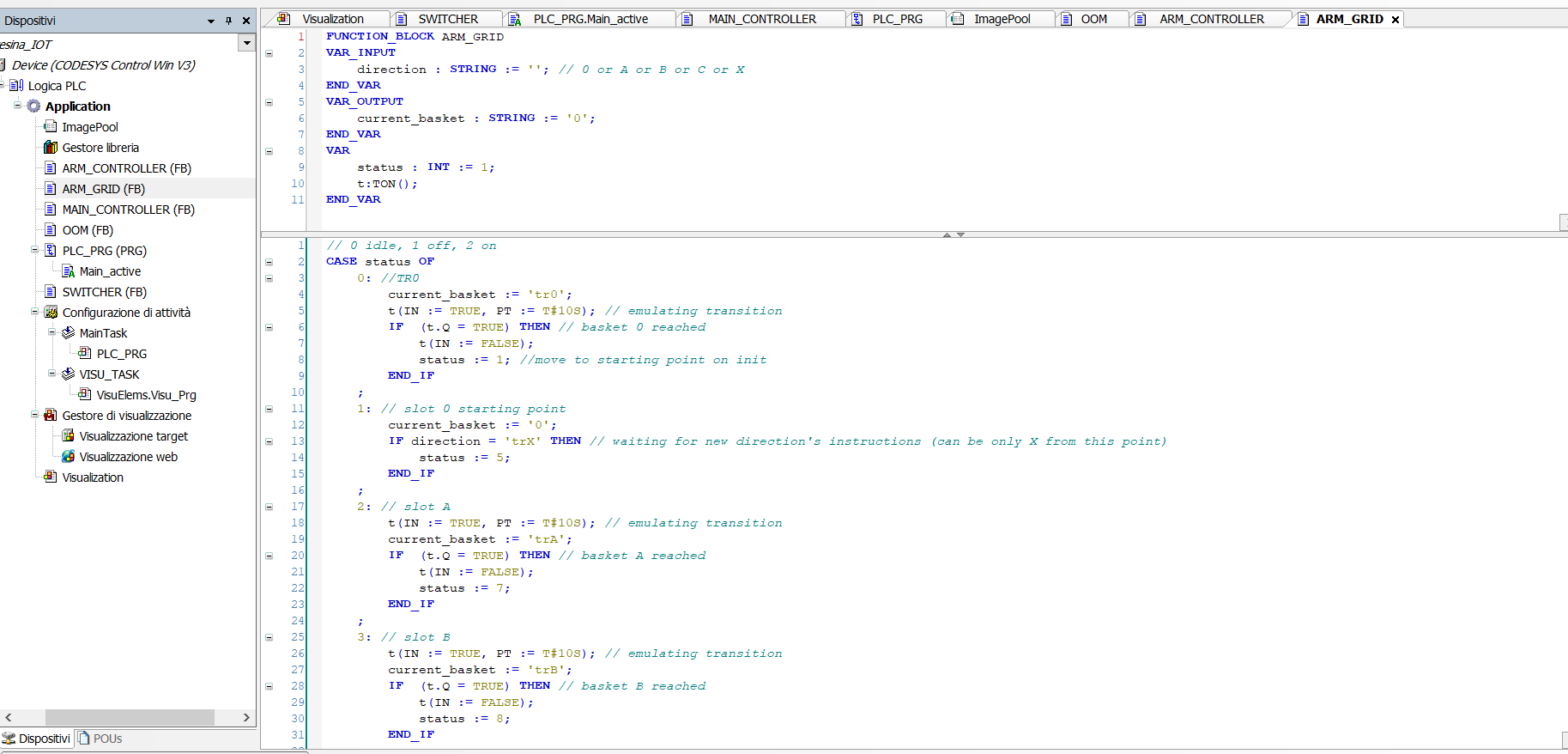The width and height of the screenshot is (1568, 754).
Task: Click the MainTask task icon
Action: tap(68, 333)
